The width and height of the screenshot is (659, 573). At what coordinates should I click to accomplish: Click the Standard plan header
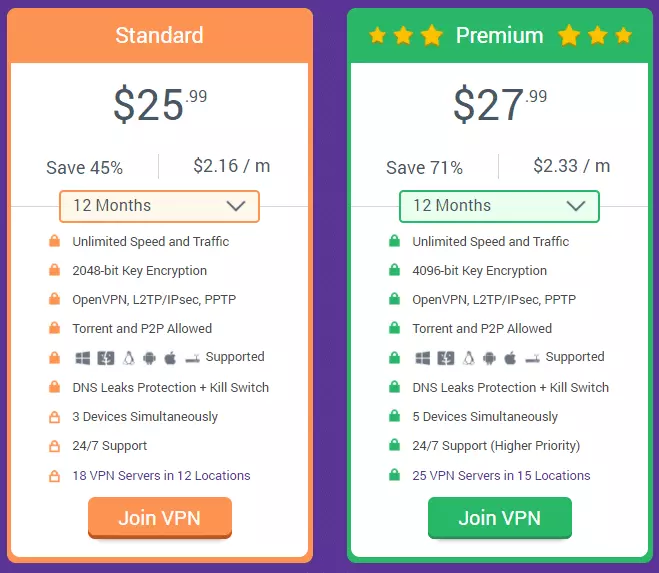tap(159, 36)
